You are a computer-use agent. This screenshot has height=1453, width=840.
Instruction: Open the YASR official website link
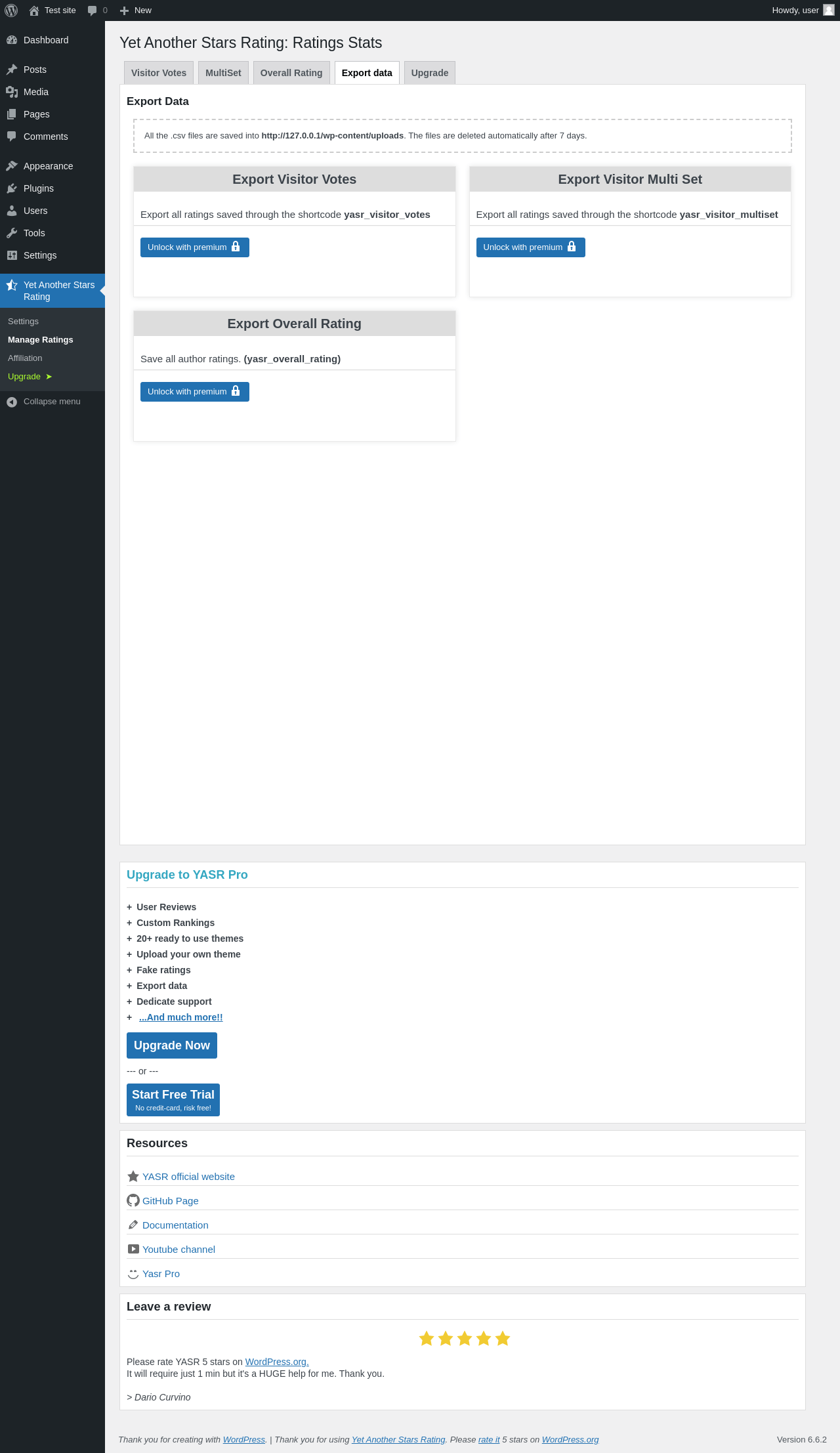point(188,1177)
